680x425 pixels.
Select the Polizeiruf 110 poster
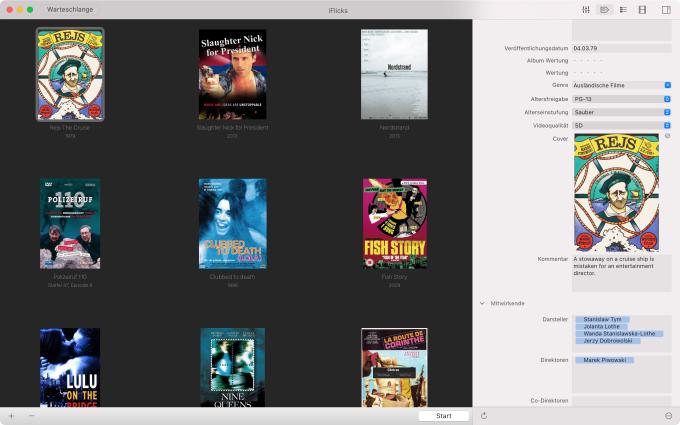[70, 223]
